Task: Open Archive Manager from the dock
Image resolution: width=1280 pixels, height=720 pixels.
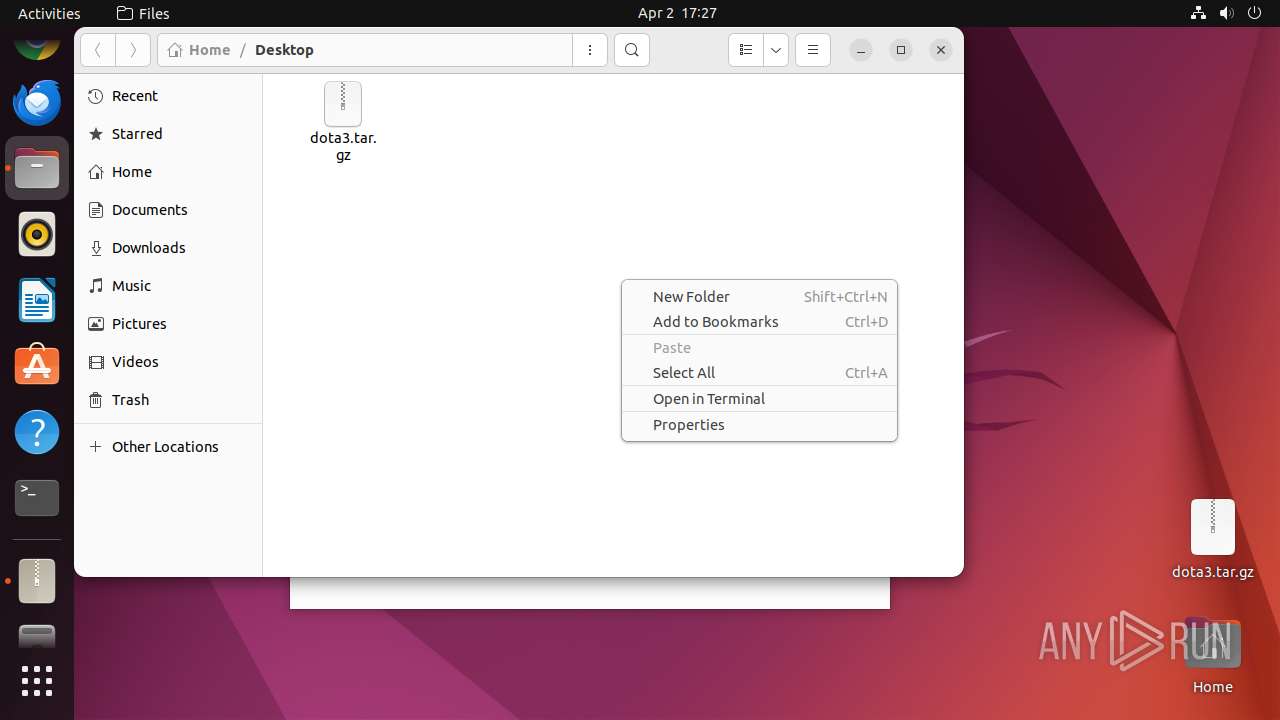Action: coord(37,581)
